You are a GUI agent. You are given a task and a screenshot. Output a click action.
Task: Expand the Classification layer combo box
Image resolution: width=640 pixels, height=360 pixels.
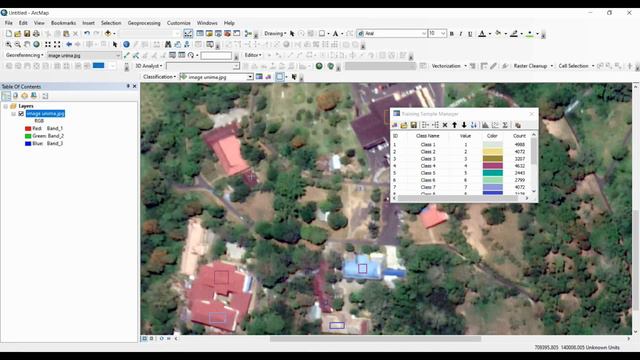[250, 77]
